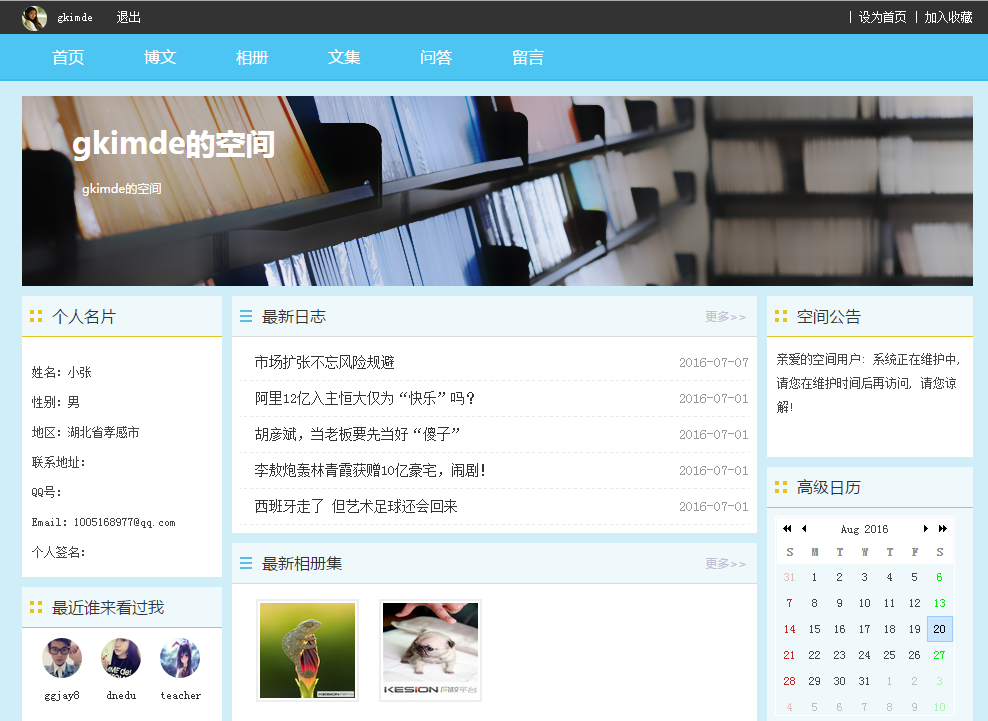The width and height of the screenshot is (988, 721).
Task: Open visitor dnedu's avatar
Action: pyautogui.click(x=121, y=659)
